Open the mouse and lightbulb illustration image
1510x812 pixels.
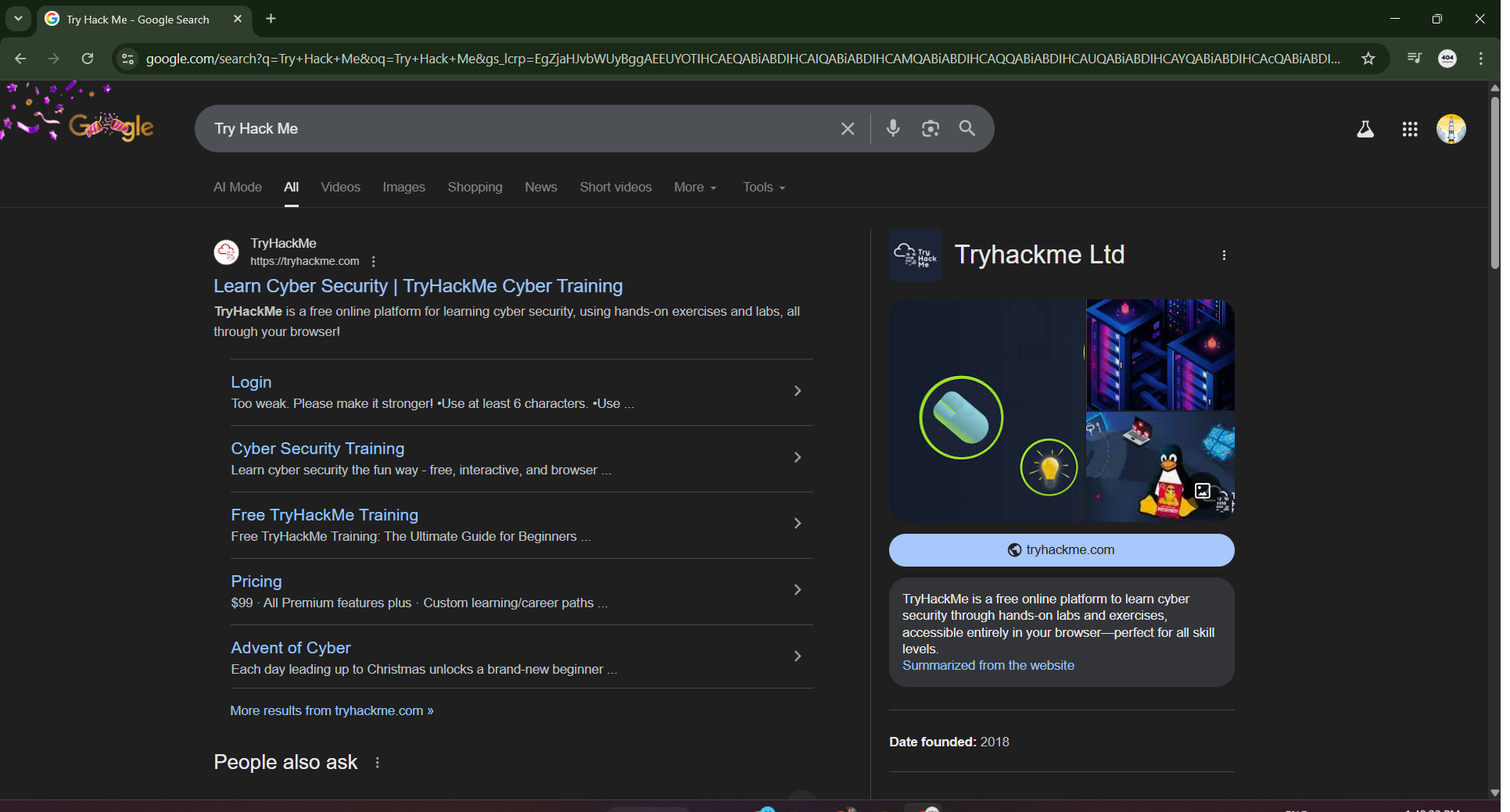[987, 410]
